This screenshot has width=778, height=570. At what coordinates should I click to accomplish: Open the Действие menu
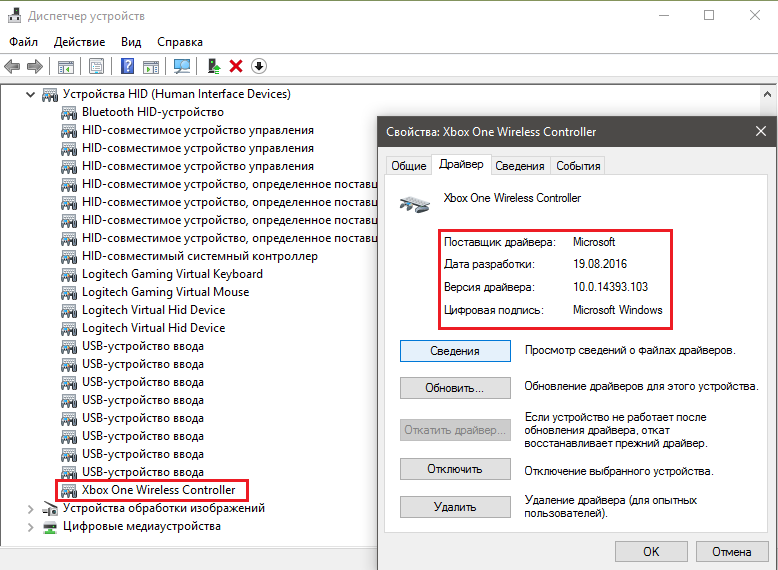79,42
